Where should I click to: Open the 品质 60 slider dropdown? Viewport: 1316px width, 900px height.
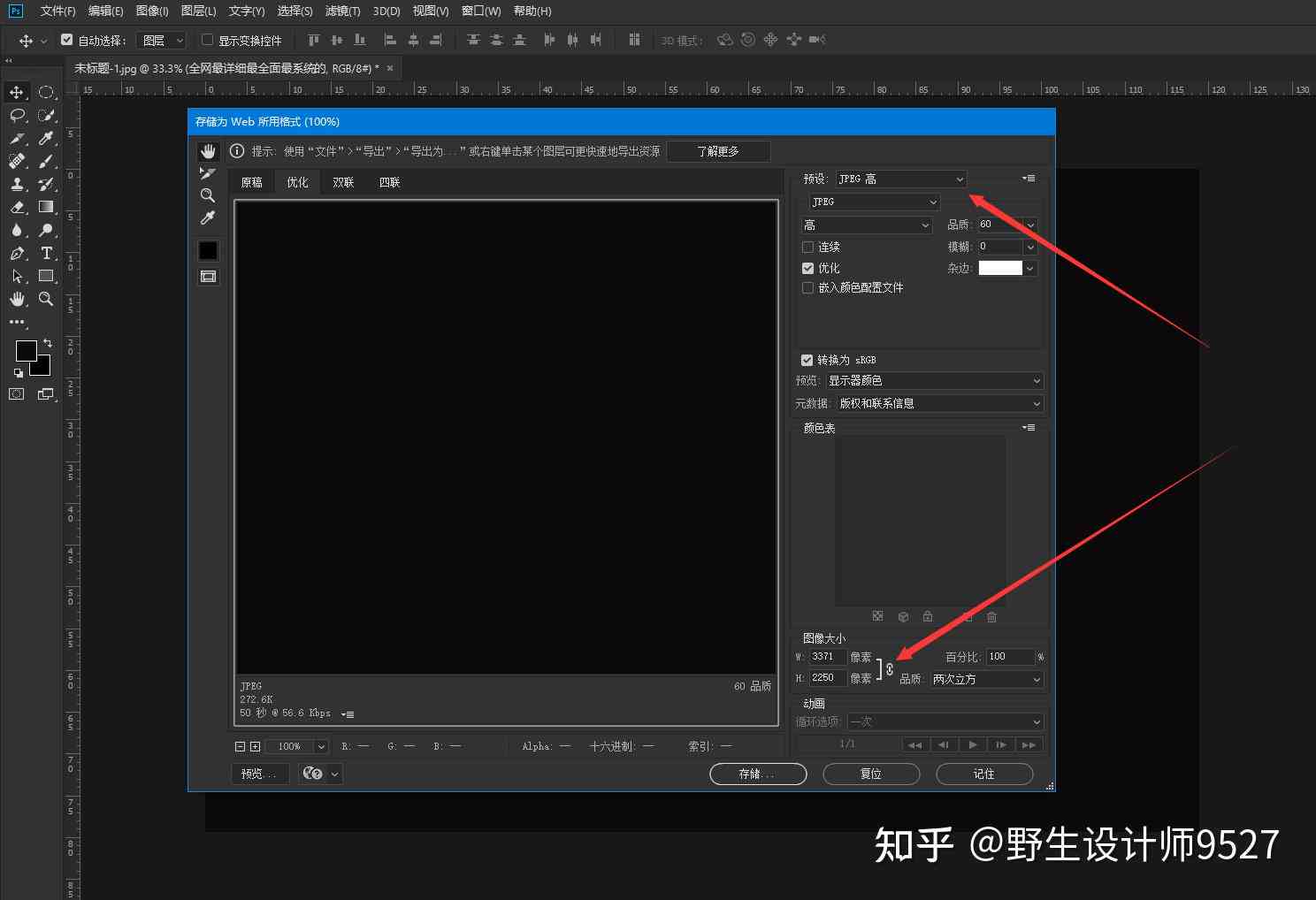tap(1030, 225)
